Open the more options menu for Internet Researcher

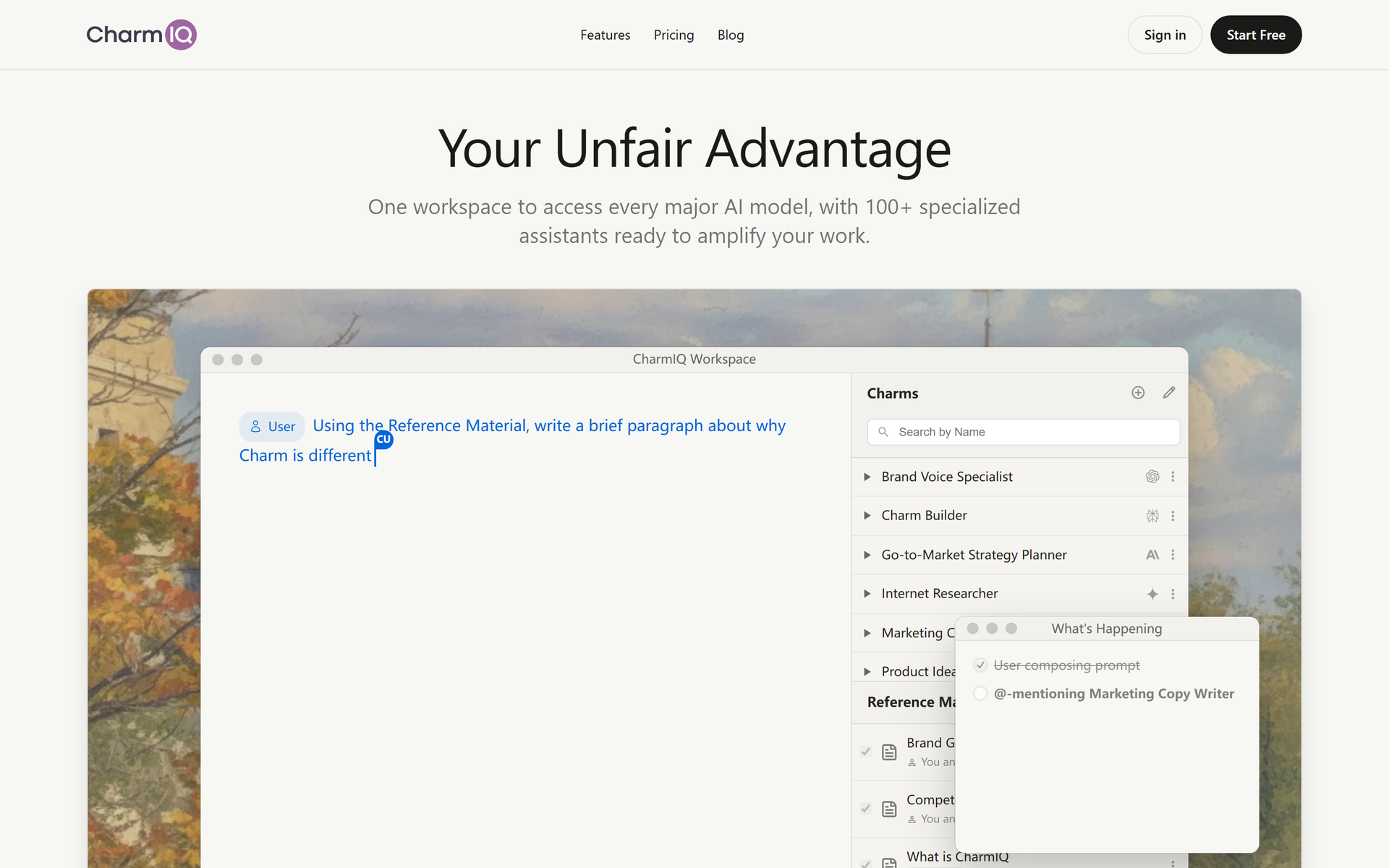(1173, 594)
